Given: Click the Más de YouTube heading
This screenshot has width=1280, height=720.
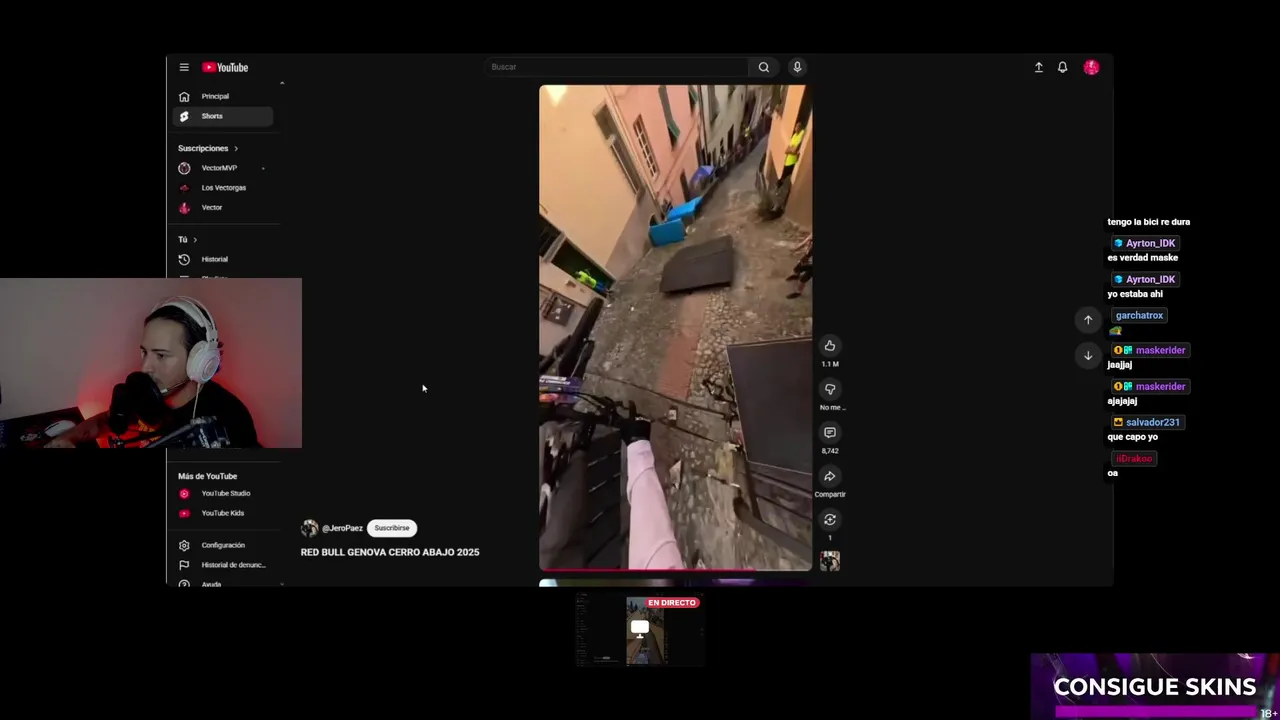Looking at the screenshot, I should (207, 476).
